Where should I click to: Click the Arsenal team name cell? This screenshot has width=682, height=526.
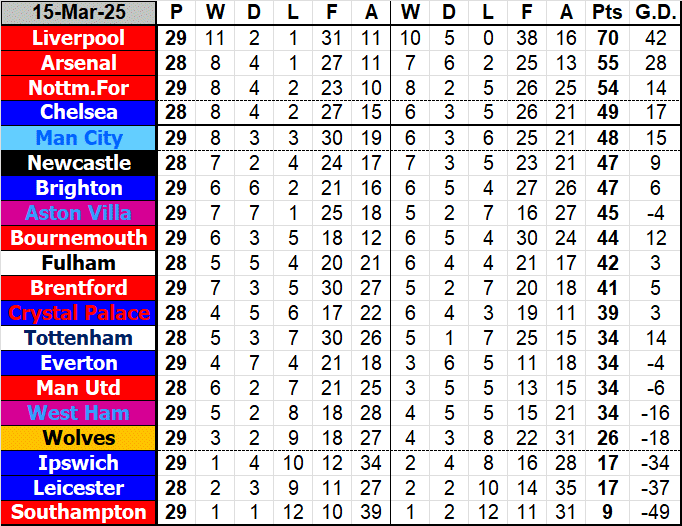pyautogui.click(x=79, y=63)
